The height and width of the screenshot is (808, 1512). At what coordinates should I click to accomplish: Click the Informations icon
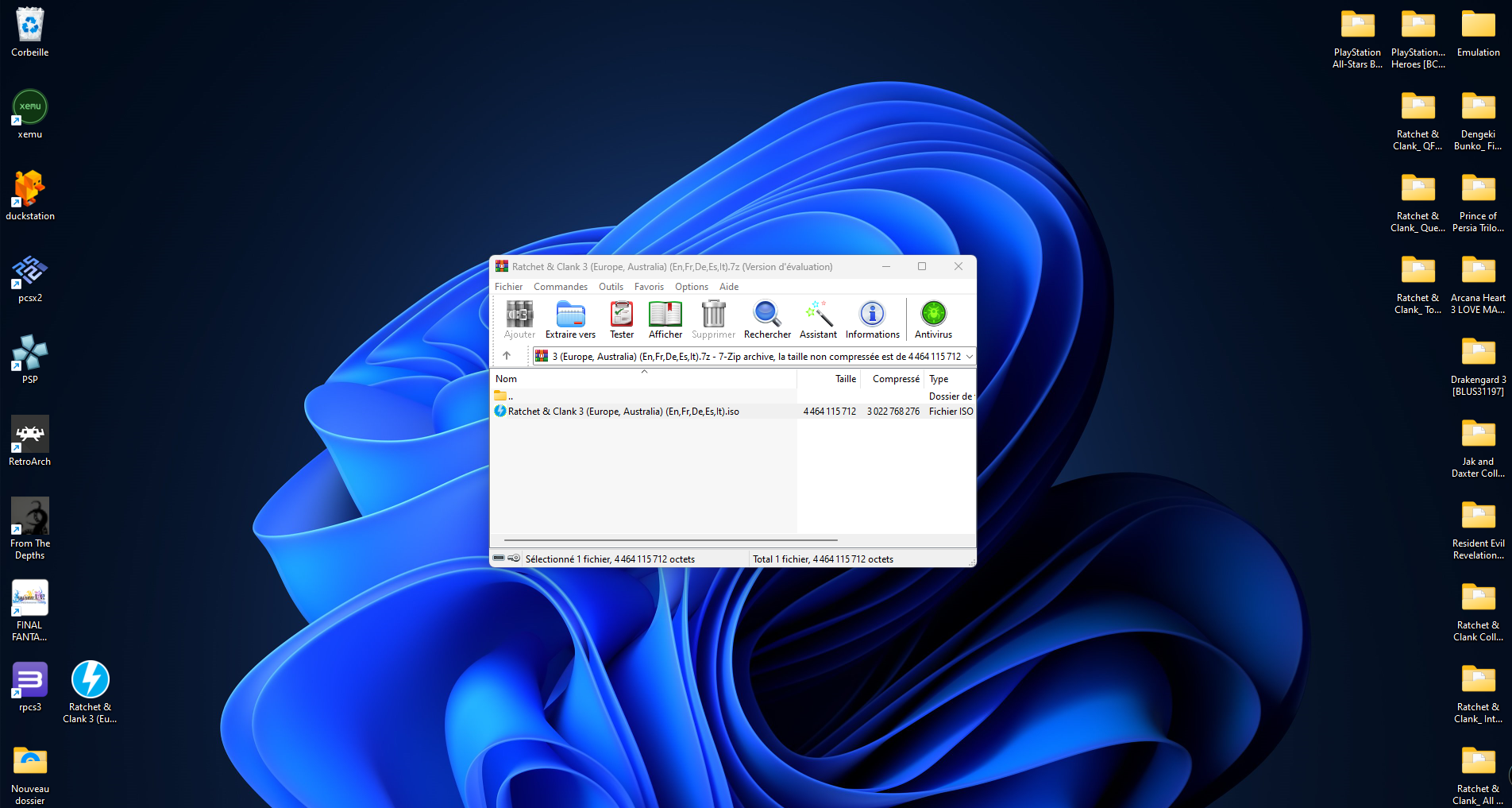coord(872,320)
